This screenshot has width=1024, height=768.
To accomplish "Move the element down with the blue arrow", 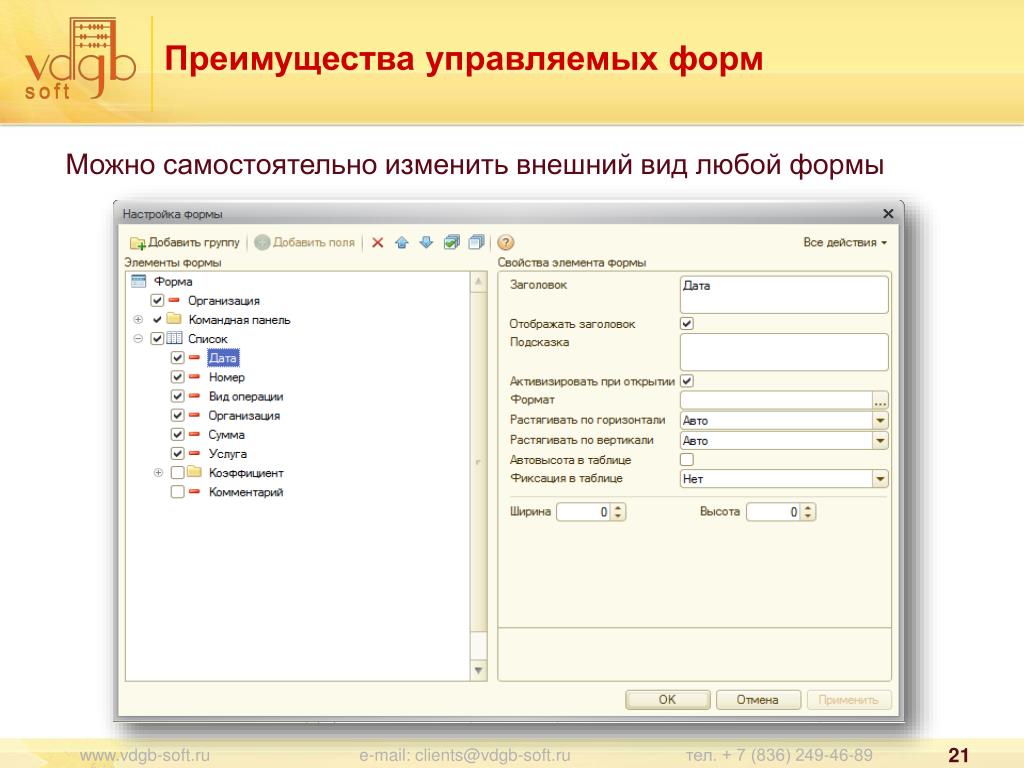I will click(426, 242).
